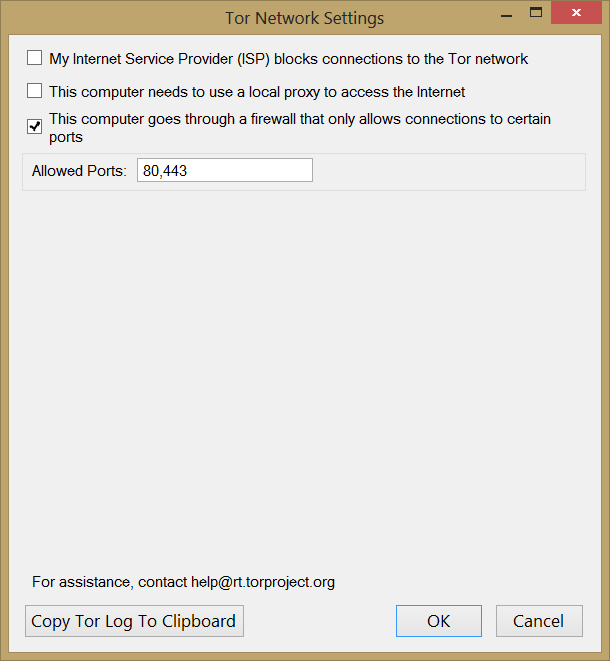Select the local proxy option label text
This screenshot has width=610, height=661.
pyautogui.click(x=257, y=92)
